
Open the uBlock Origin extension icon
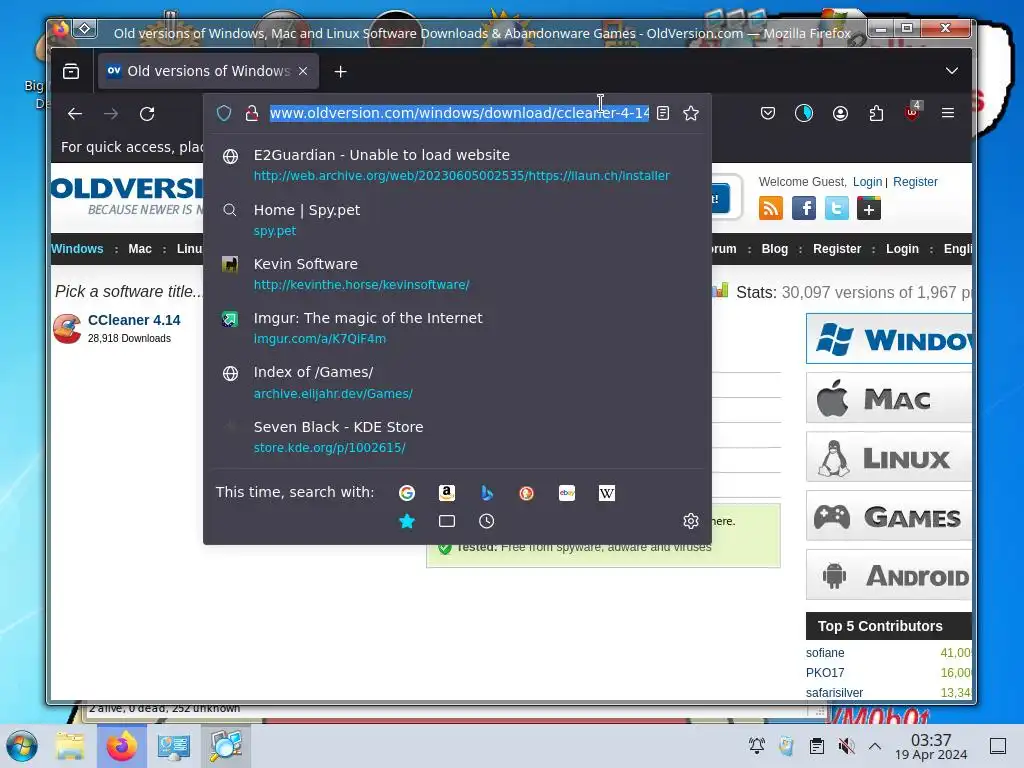click(912, 112)
